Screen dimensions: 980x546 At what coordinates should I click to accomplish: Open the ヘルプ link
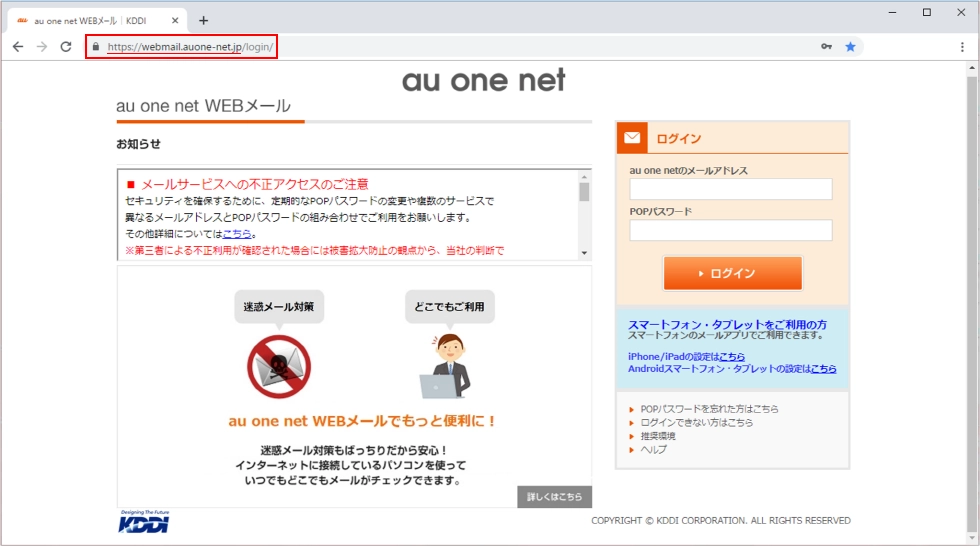pyautogui.click(x=653, y=450)
